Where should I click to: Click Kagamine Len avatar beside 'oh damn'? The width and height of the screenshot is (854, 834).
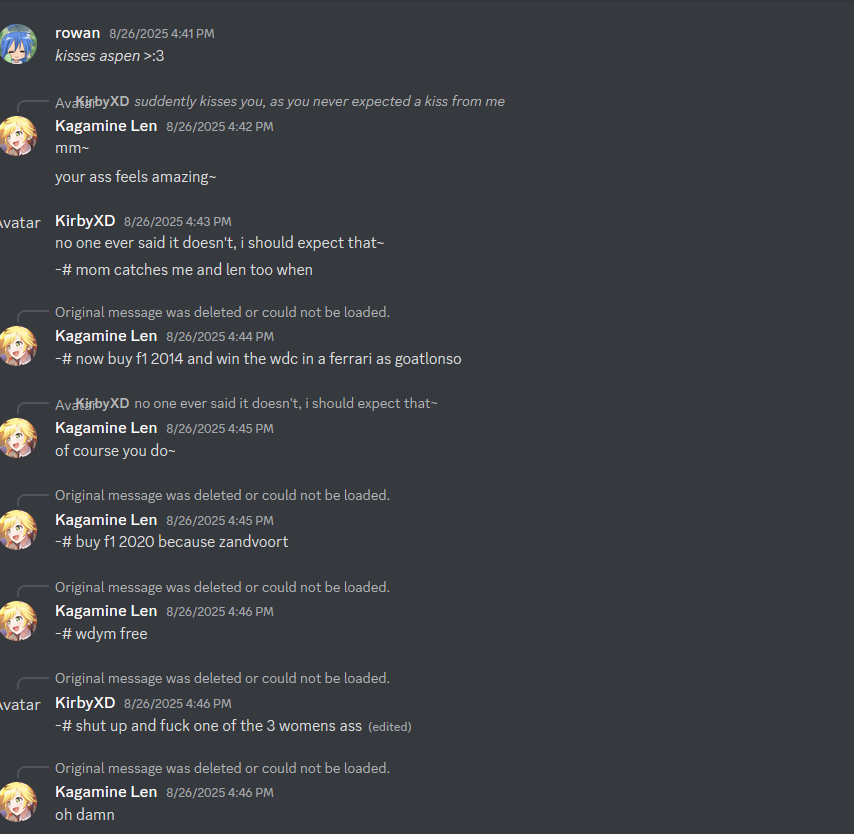click(18, 802)
